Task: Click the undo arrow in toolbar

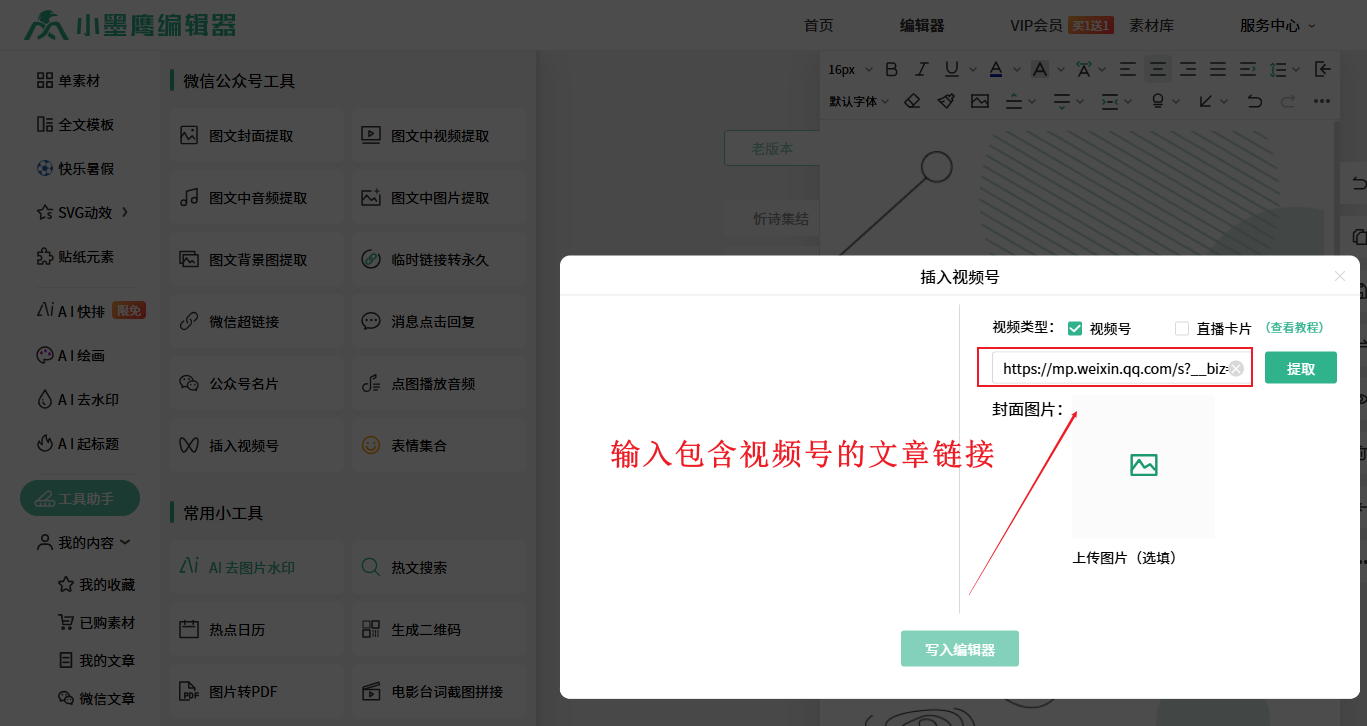Action: 1255,101
